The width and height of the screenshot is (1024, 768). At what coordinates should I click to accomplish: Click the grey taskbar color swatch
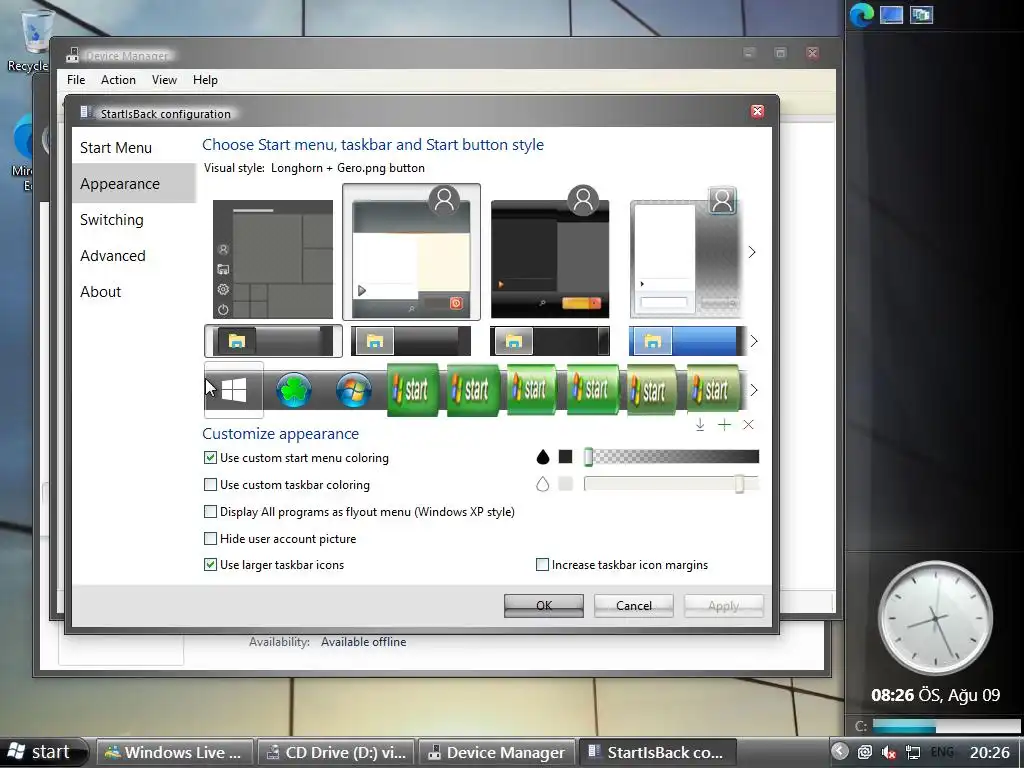click(566, 484)
